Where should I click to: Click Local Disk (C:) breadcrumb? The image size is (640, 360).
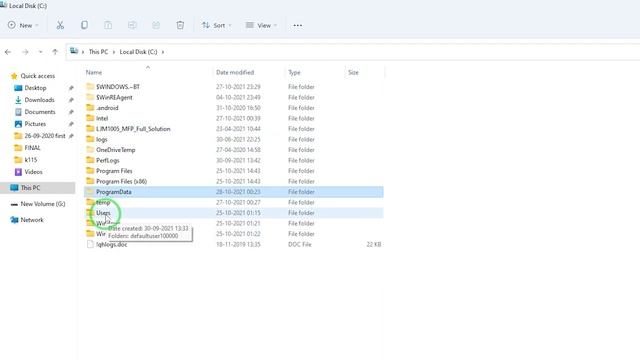138,52
